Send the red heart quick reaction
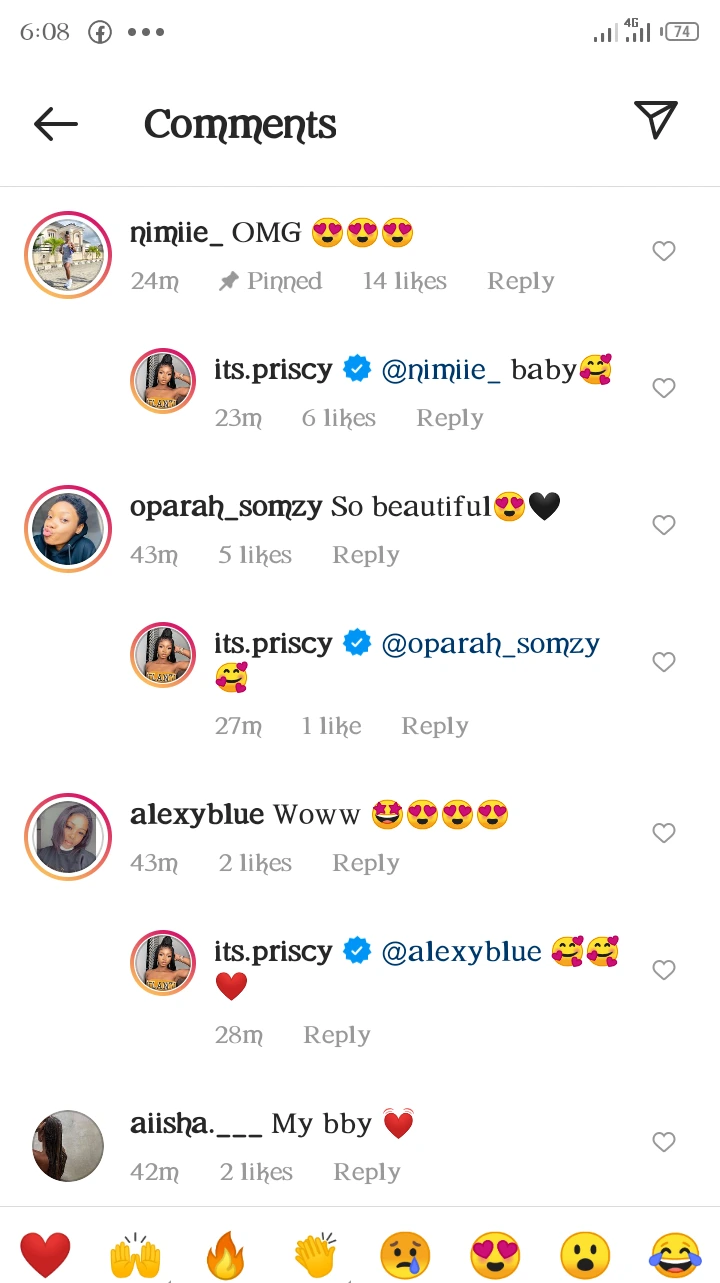The height and width of the screenshot is (1283, 720). pos(45,1255)
